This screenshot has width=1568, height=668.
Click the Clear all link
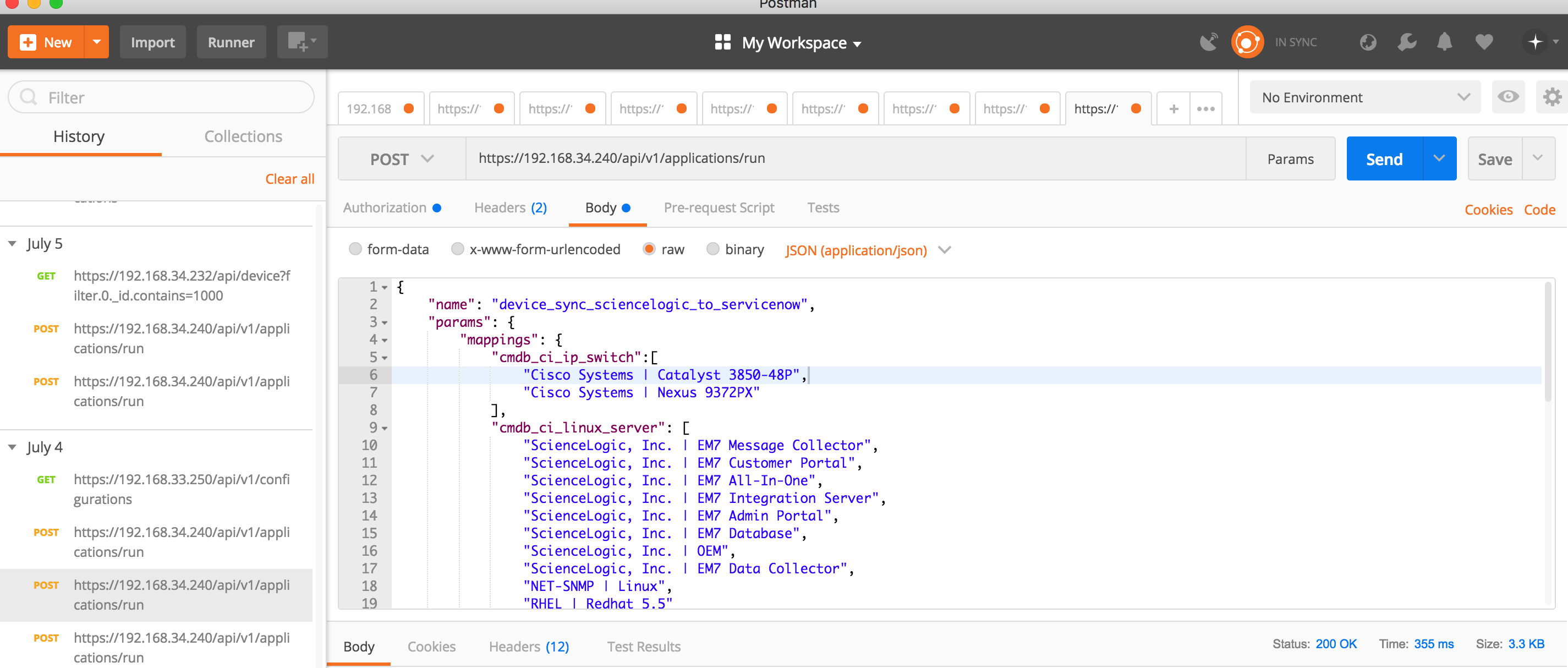click(290, 179)
